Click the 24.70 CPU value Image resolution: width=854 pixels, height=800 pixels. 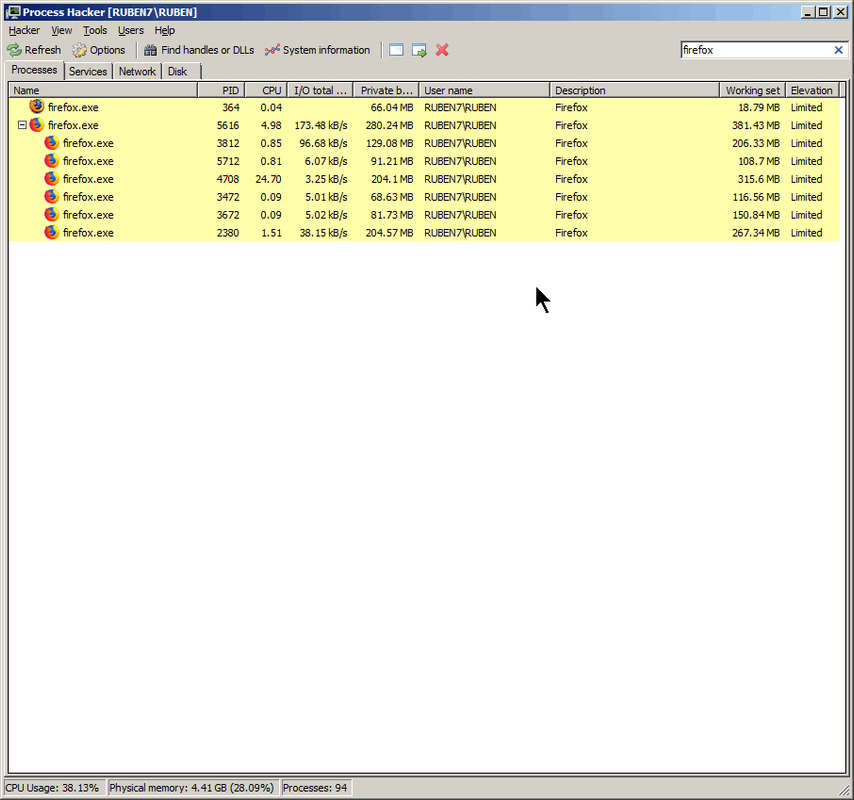(269, 179)
